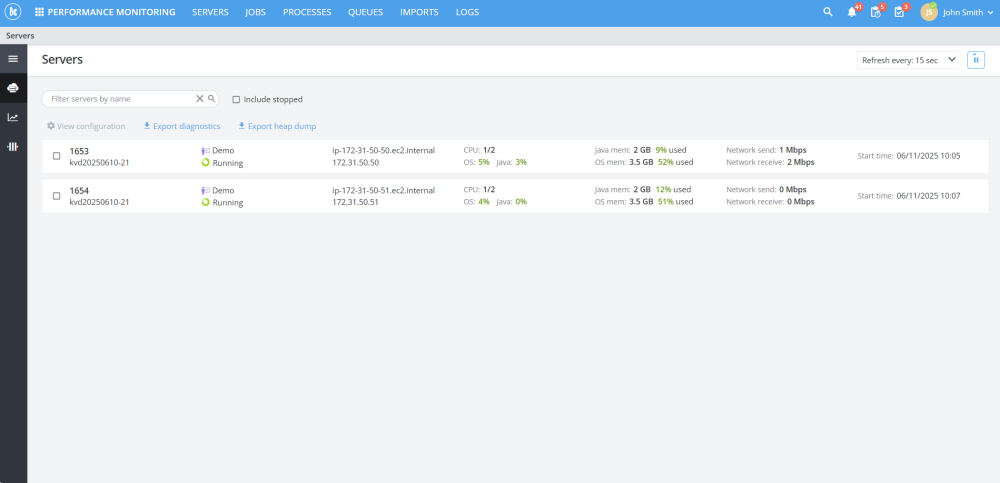Open the bottom sidebar bars icon
The width and height of the screenshot is (1000, 483).
click(x=13, y=147)
